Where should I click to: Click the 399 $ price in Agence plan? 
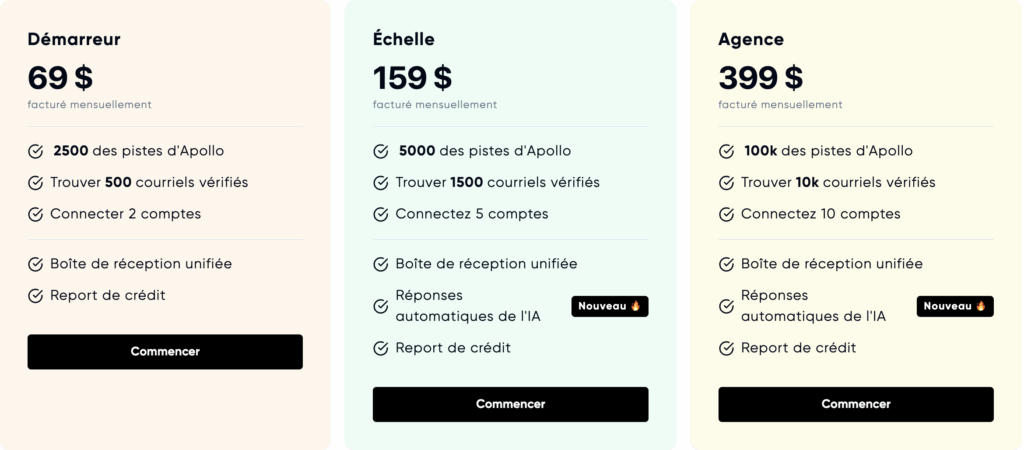(x=761, y=78)
